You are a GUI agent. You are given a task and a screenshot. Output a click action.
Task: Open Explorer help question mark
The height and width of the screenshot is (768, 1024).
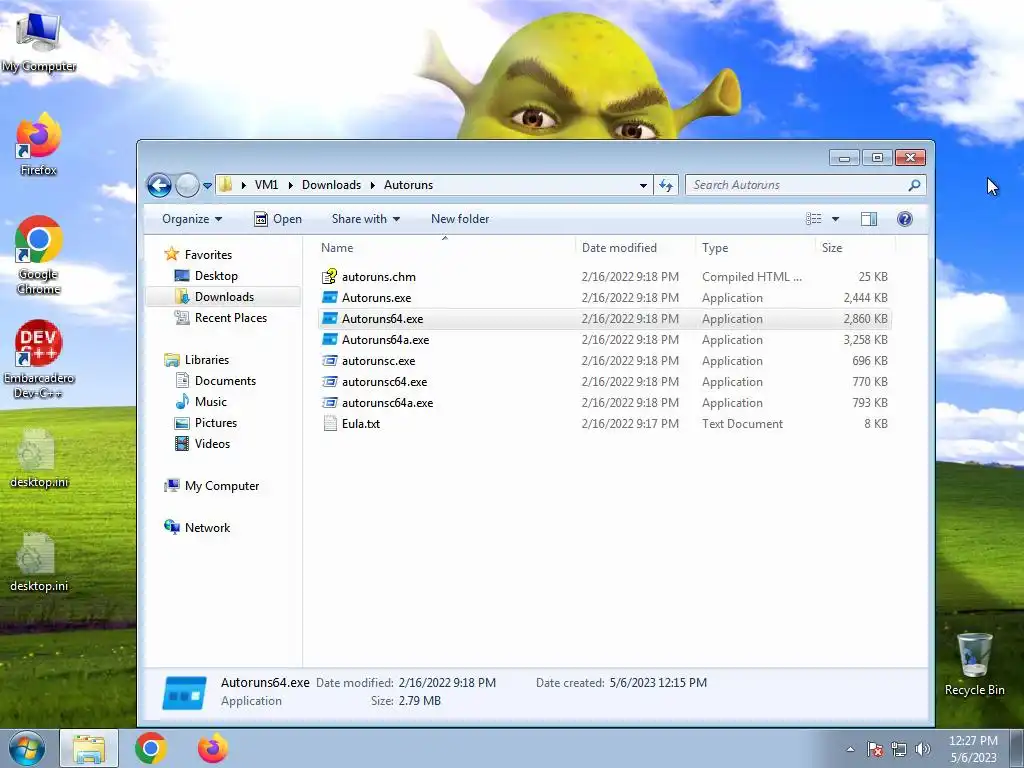904,219
